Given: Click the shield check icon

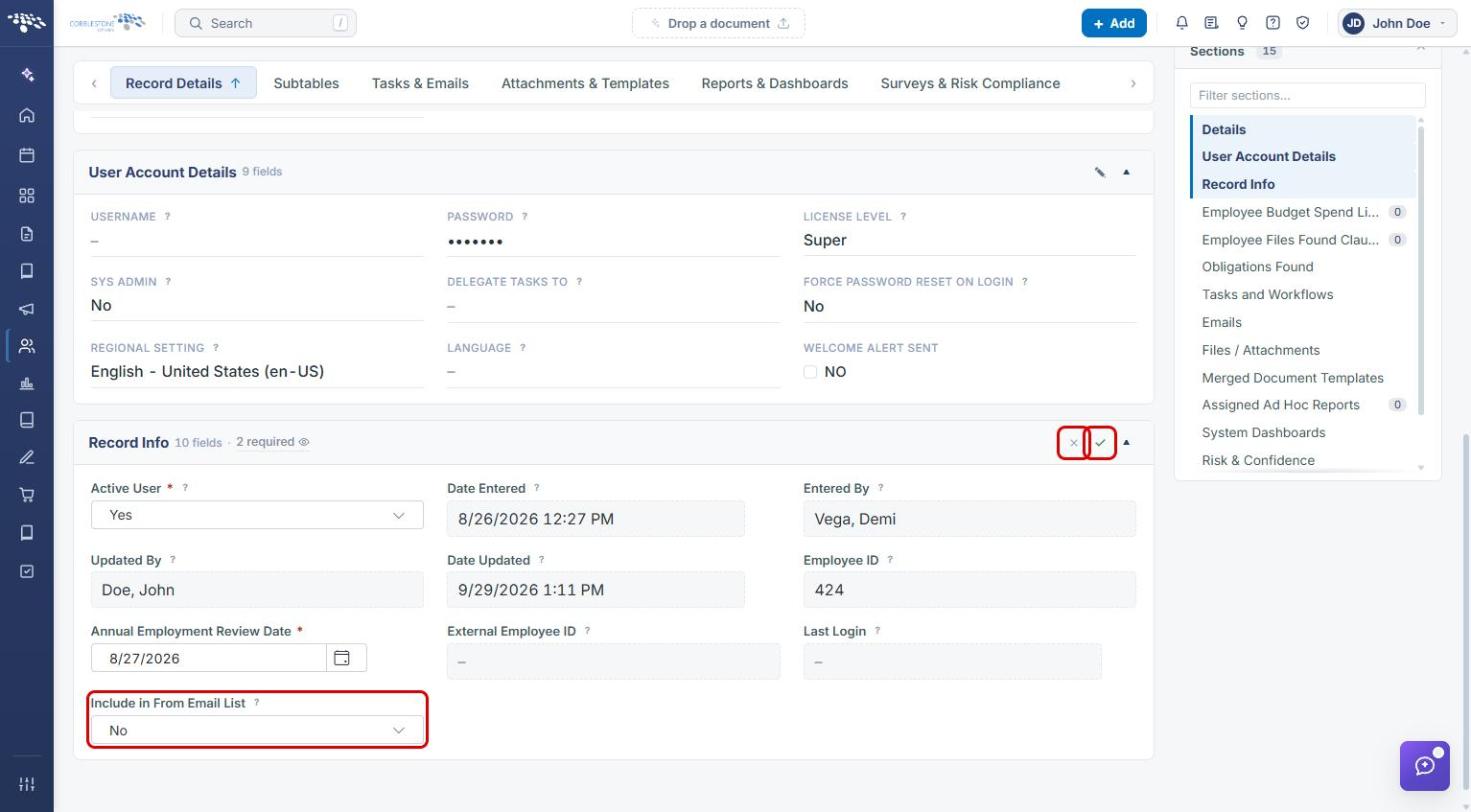Looking at the screenshot, I should pyautogui.click(x=1303, y=23).
